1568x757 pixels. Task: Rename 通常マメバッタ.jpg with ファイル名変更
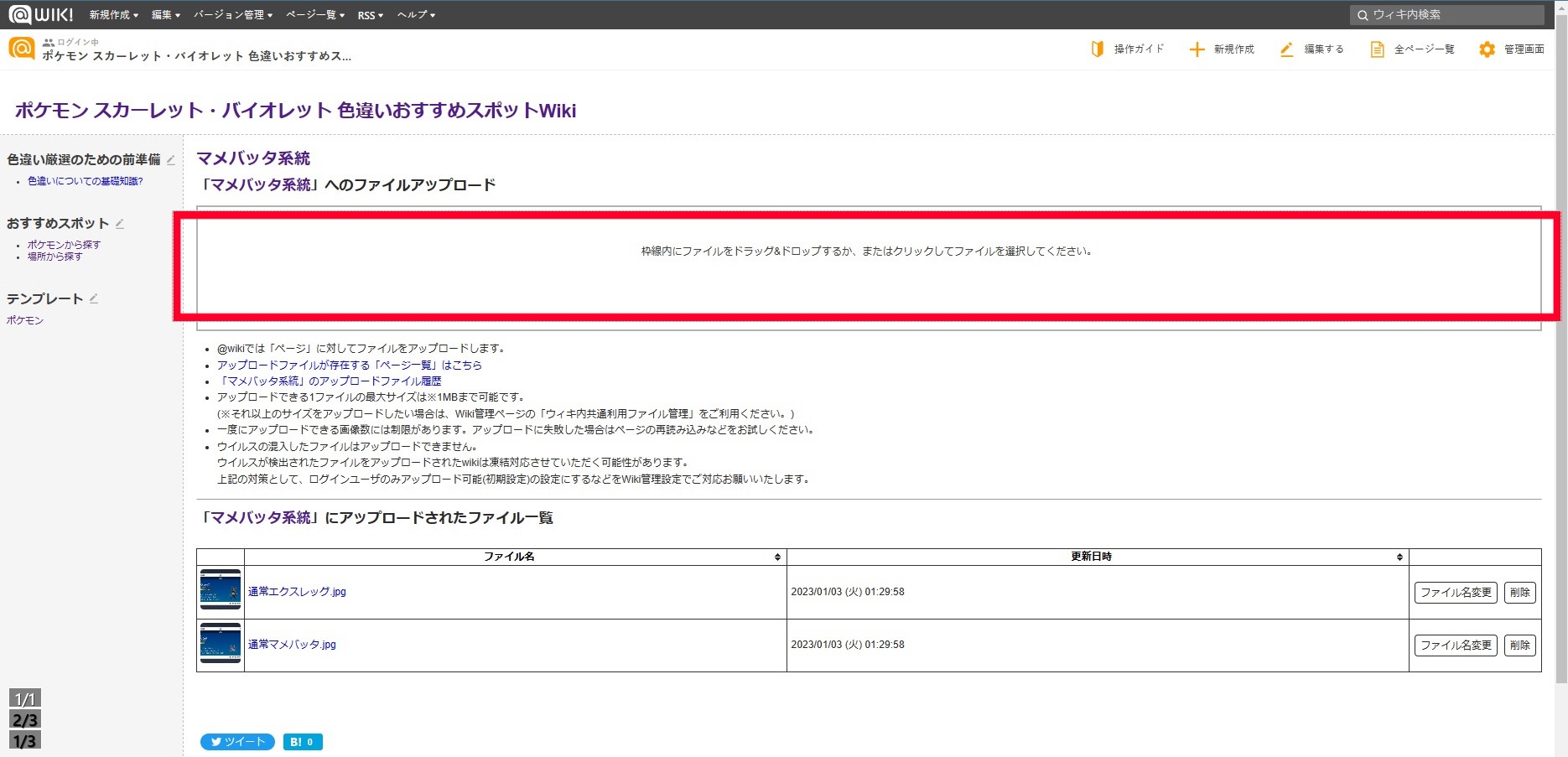tap(1456, 646)
